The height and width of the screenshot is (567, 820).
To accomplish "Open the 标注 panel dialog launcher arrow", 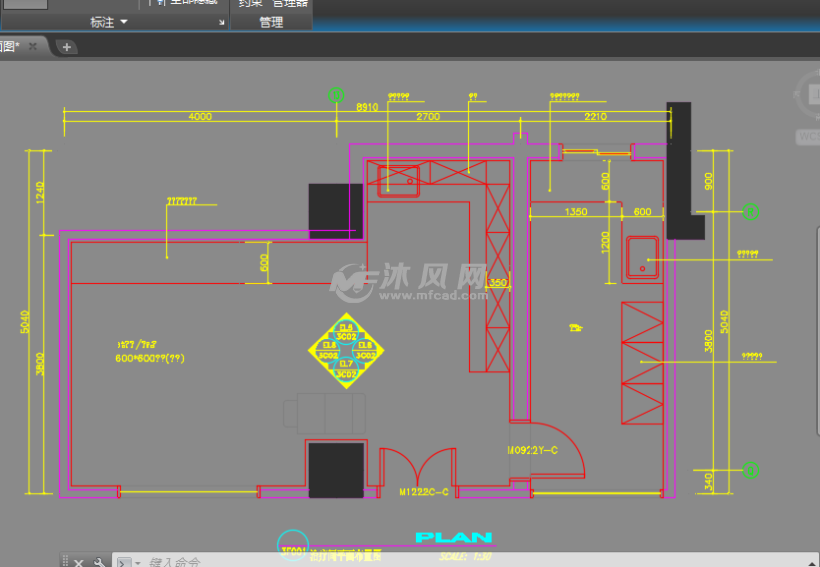I will [x=222, y=22].
